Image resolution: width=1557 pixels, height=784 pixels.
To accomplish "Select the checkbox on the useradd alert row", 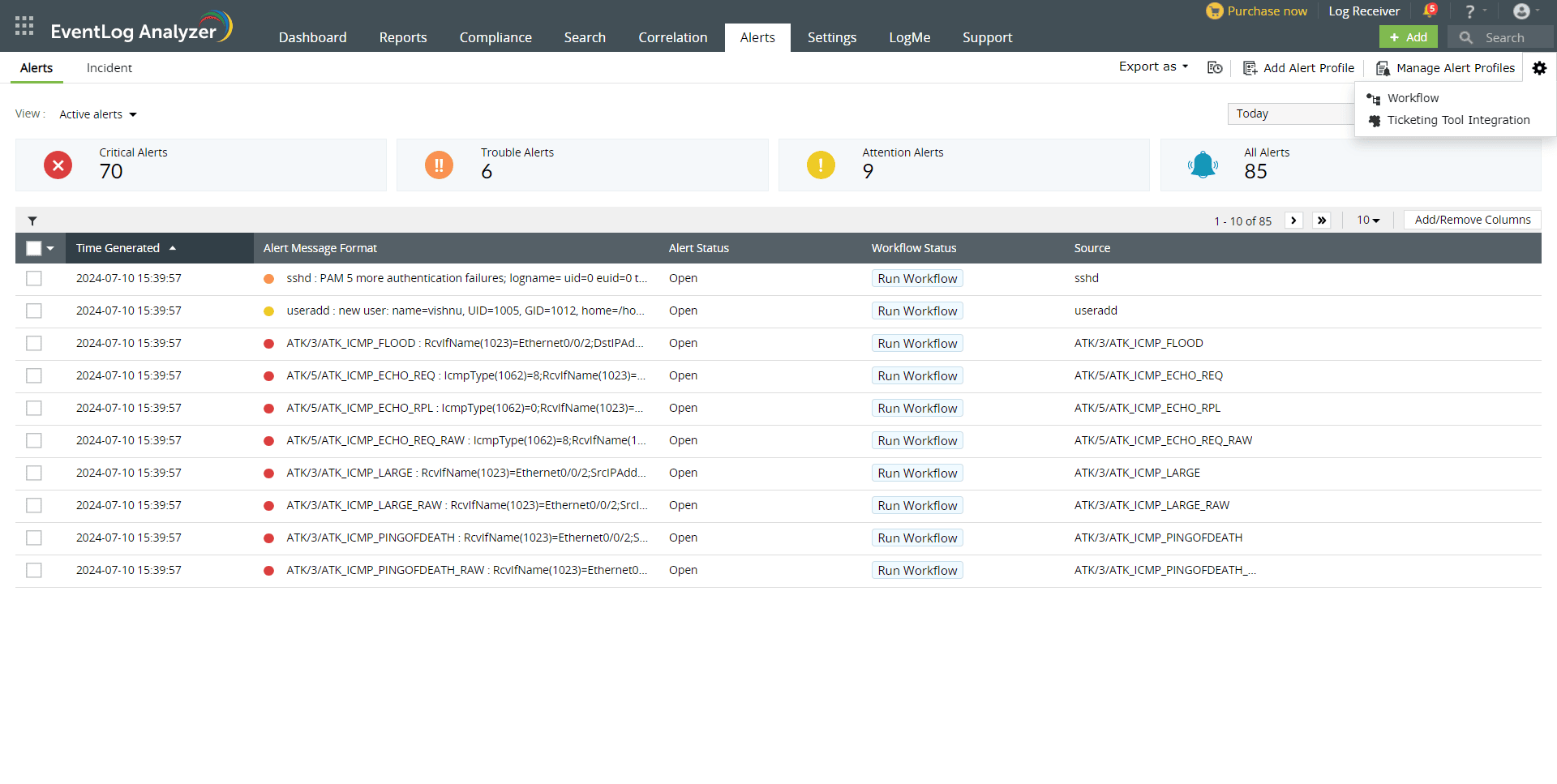I will [x=33, y=311].
